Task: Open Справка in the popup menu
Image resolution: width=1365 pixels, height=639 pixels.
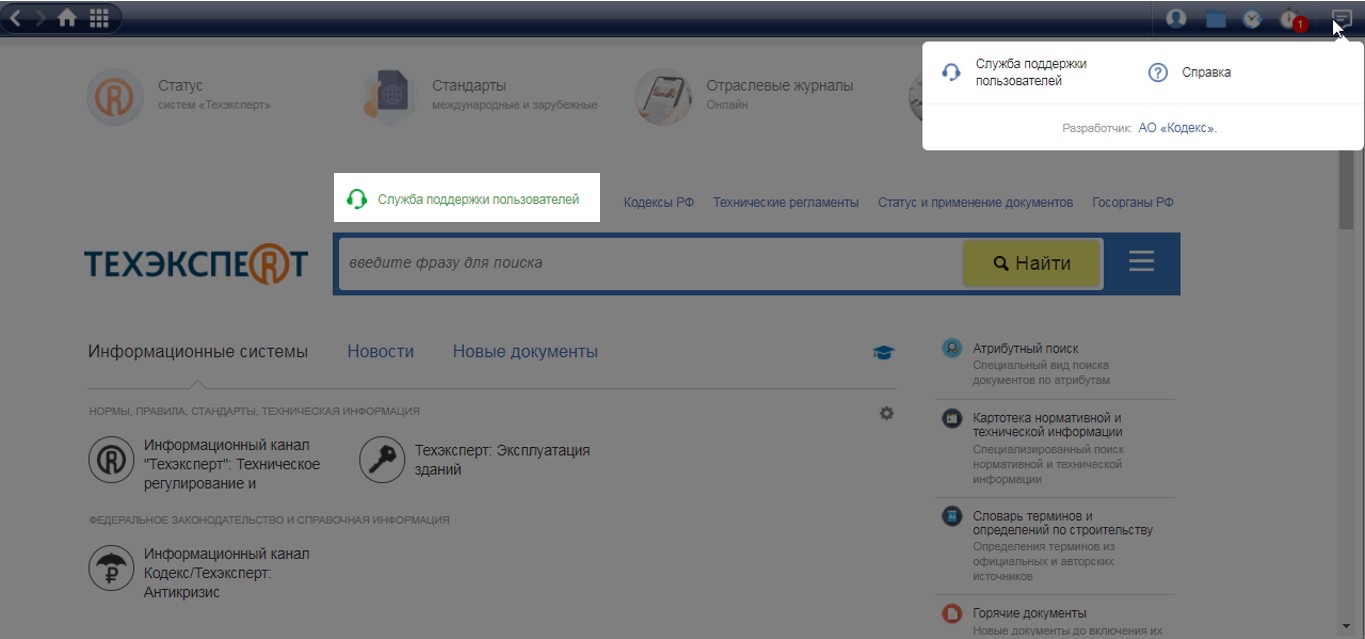Action: click(x=1190, y=72)
